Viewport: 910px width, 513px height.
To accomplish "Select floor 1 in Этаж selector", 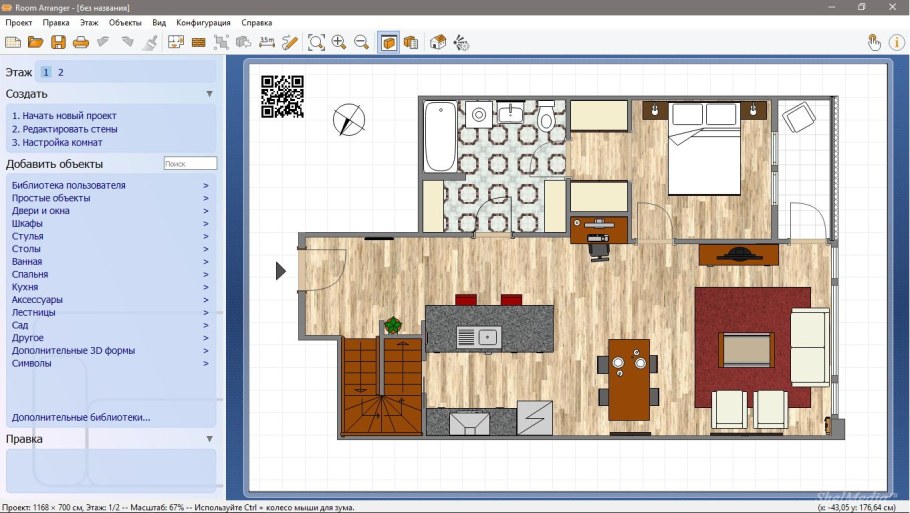I will (46, 72).
